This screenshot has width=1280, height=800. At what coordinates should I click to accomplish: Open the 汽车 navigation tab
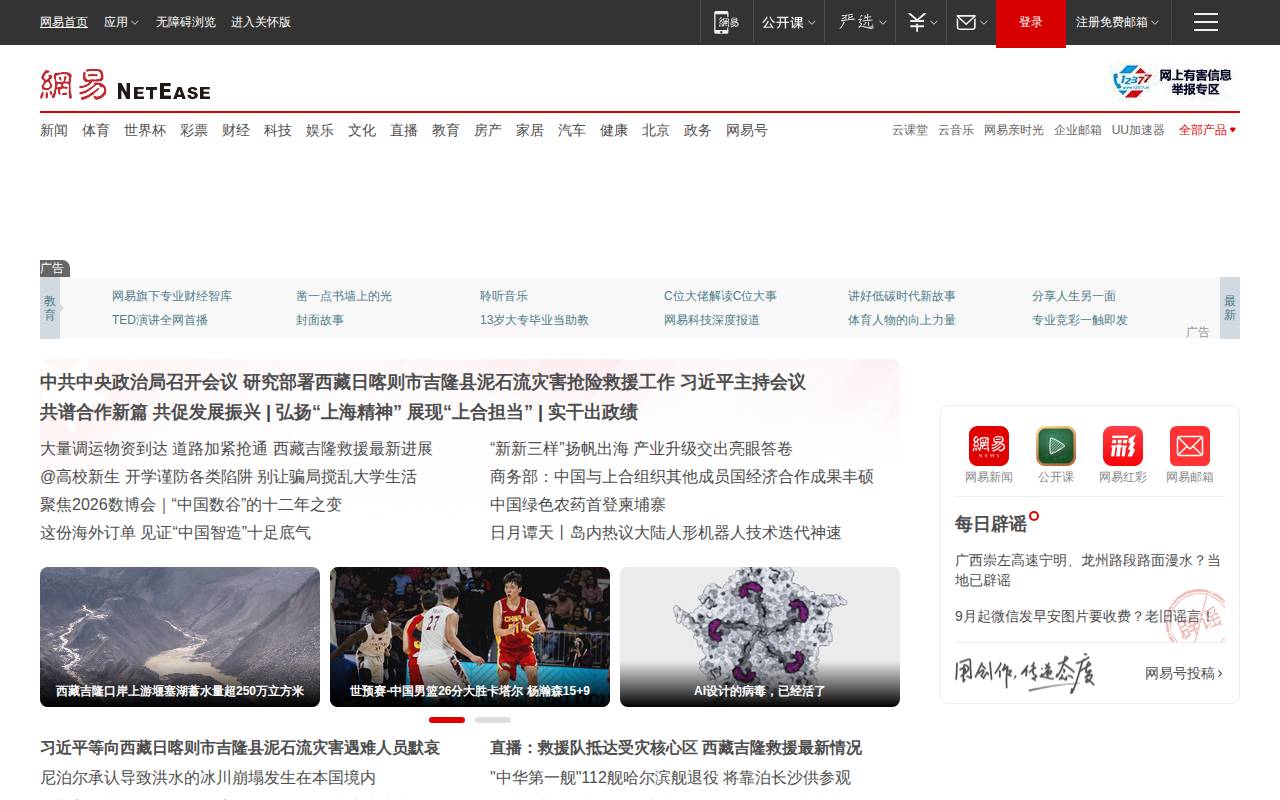coord(572,130)
